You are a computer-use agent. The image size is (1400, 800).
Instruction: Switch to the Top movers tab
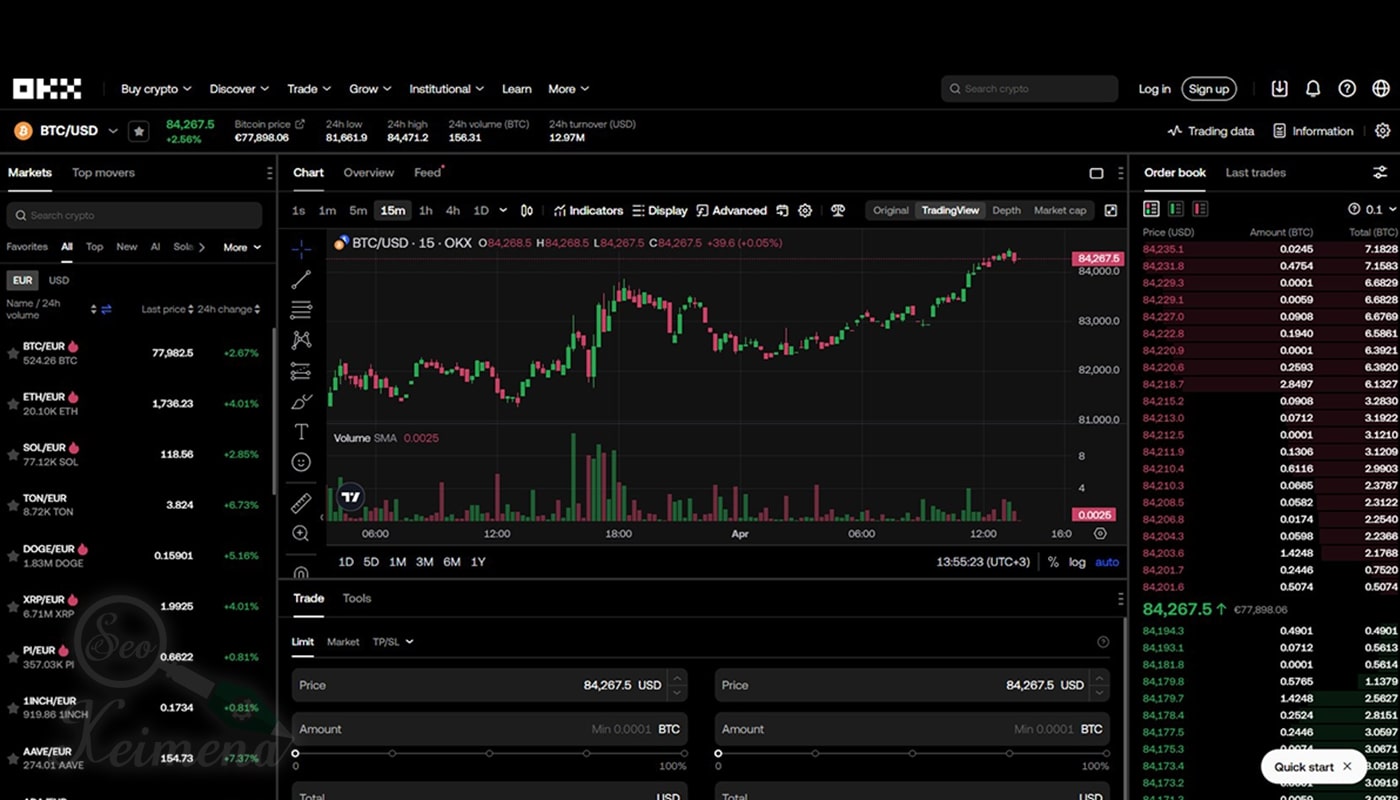103,173
